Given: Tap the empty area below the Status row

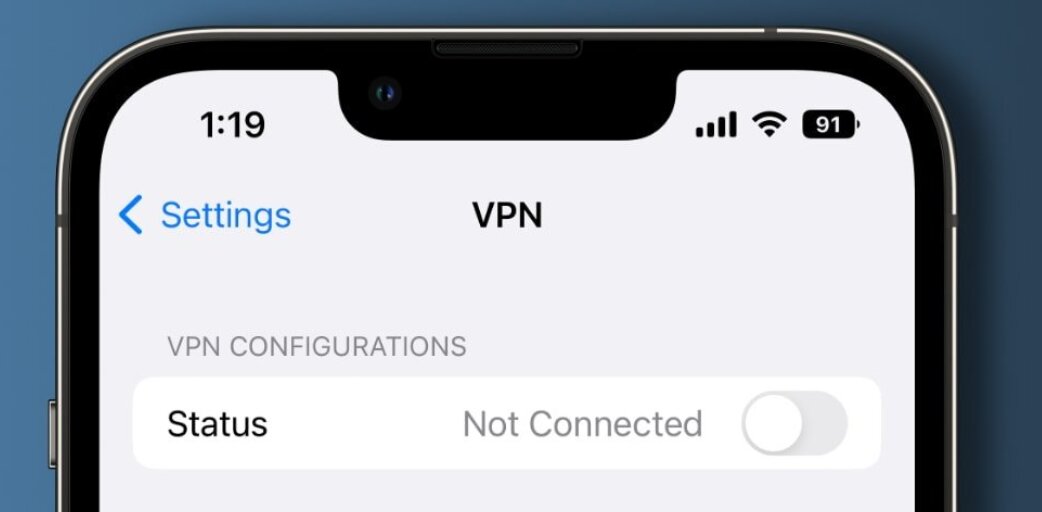Looking at the screenshot, I should [x=507, y=491].
